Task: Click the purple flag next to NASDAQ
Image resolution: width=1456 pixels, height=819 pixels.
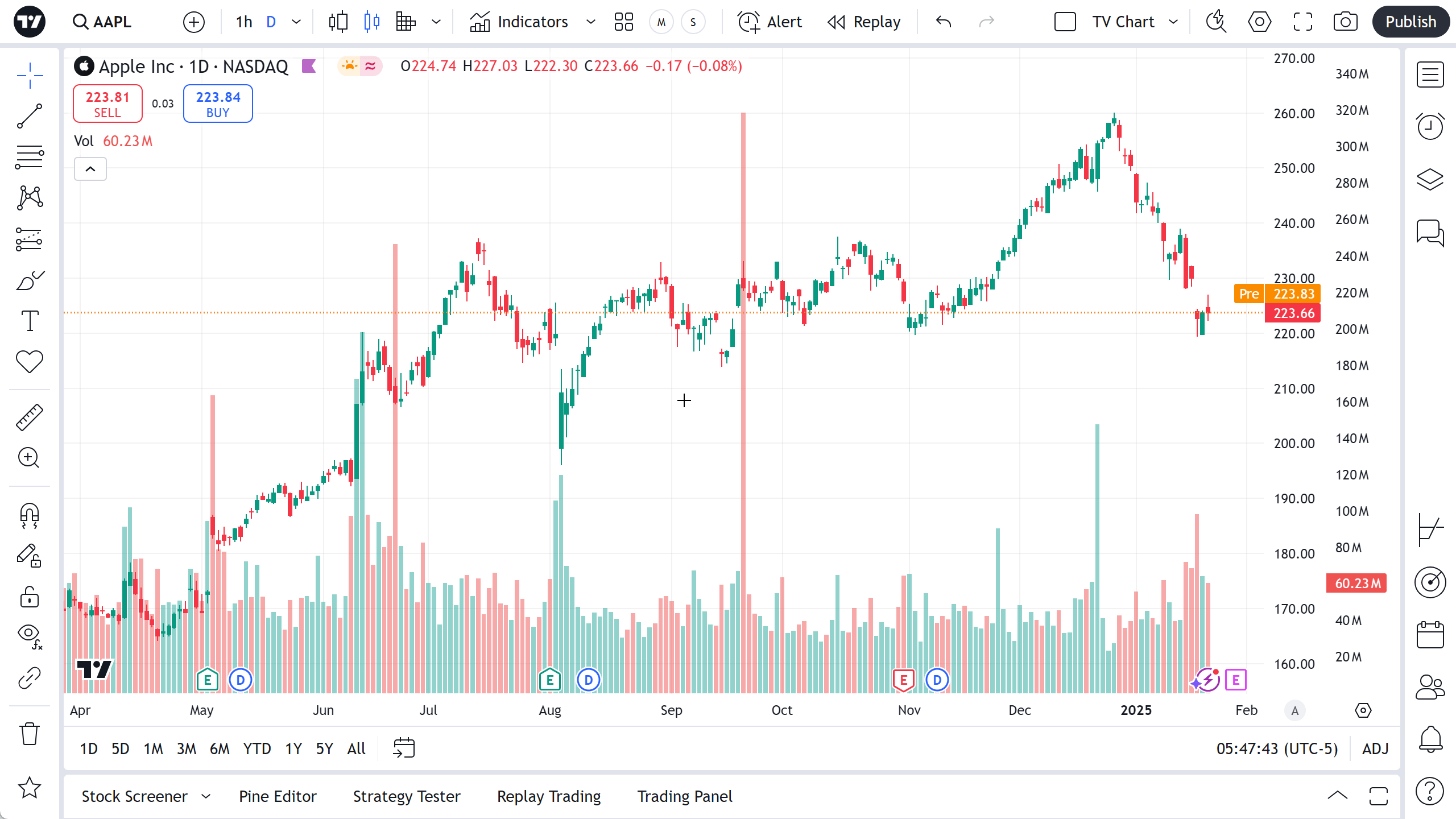Action: point(309,67)
